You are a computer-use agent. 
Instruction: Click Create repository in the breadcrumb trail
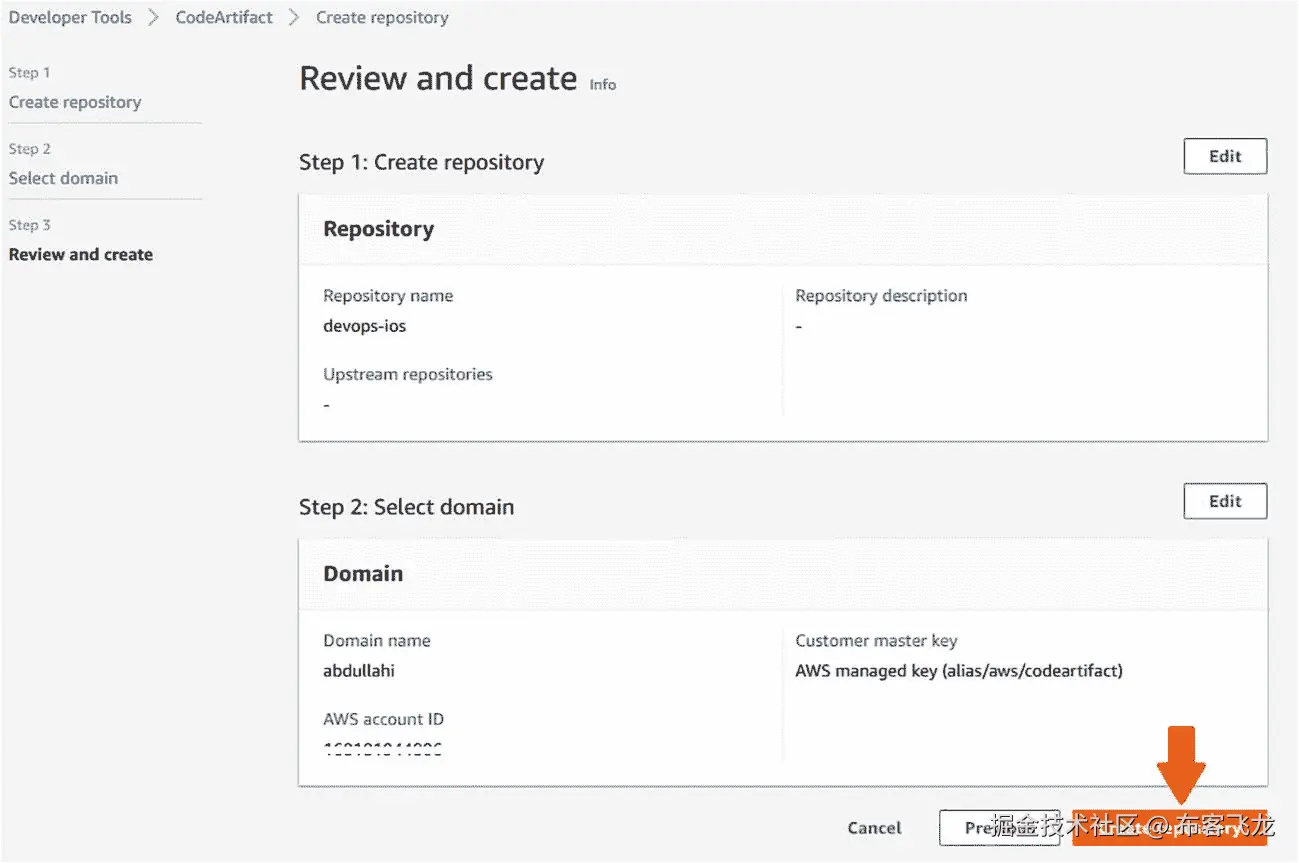[382, 18]
